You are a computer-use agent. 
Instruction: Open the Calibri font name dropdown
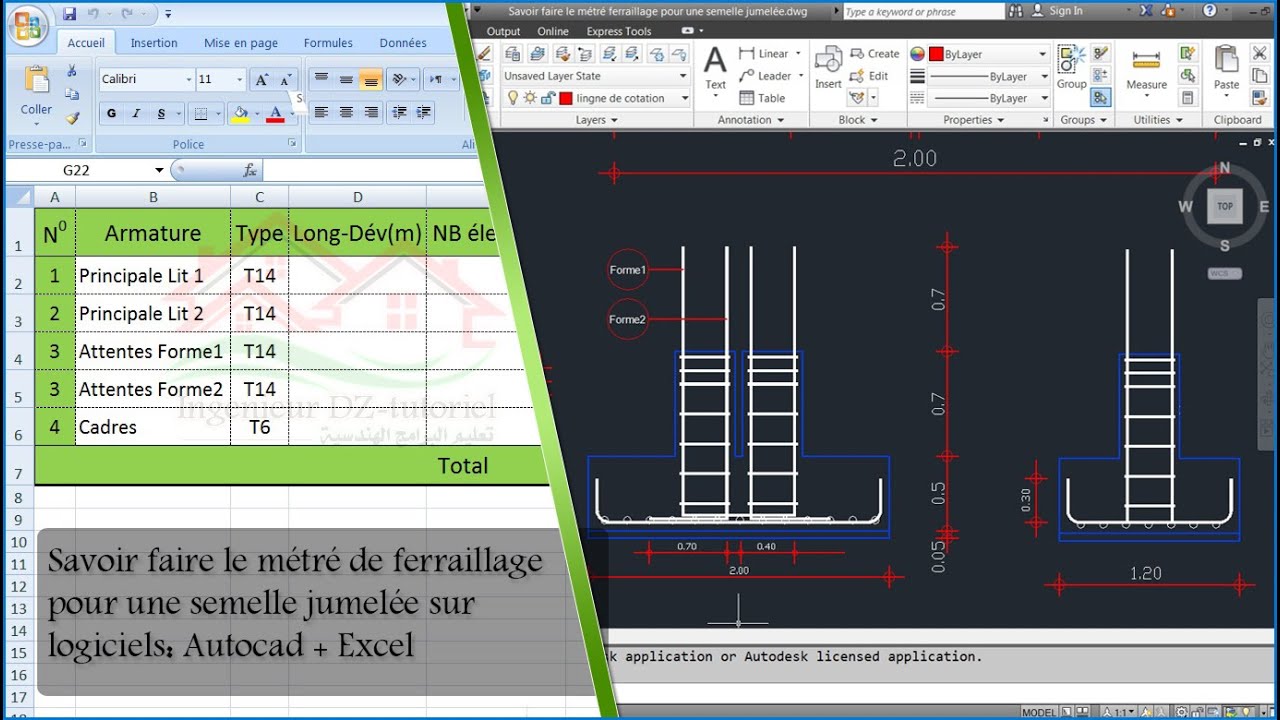click(188, 79)
